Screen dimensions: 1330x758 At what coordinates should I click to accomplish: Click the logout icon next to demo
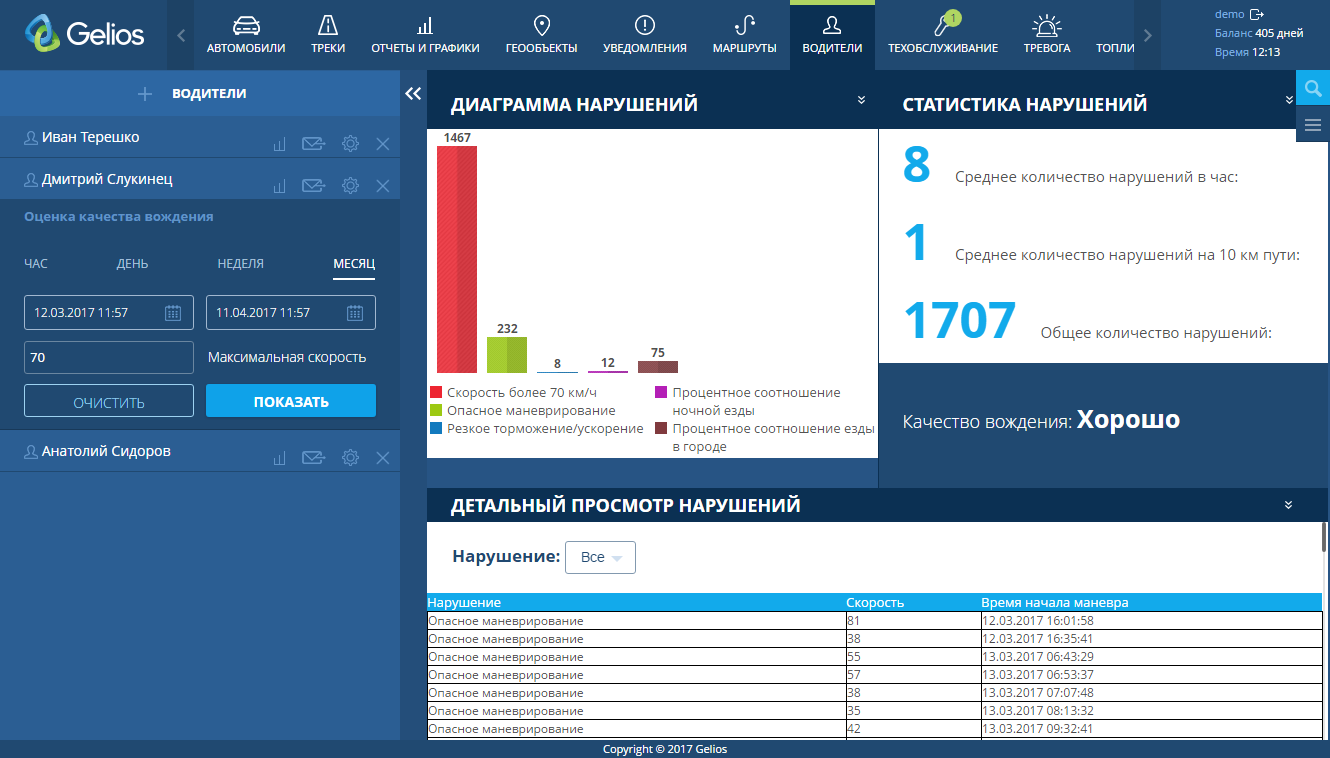point(1257,14)
